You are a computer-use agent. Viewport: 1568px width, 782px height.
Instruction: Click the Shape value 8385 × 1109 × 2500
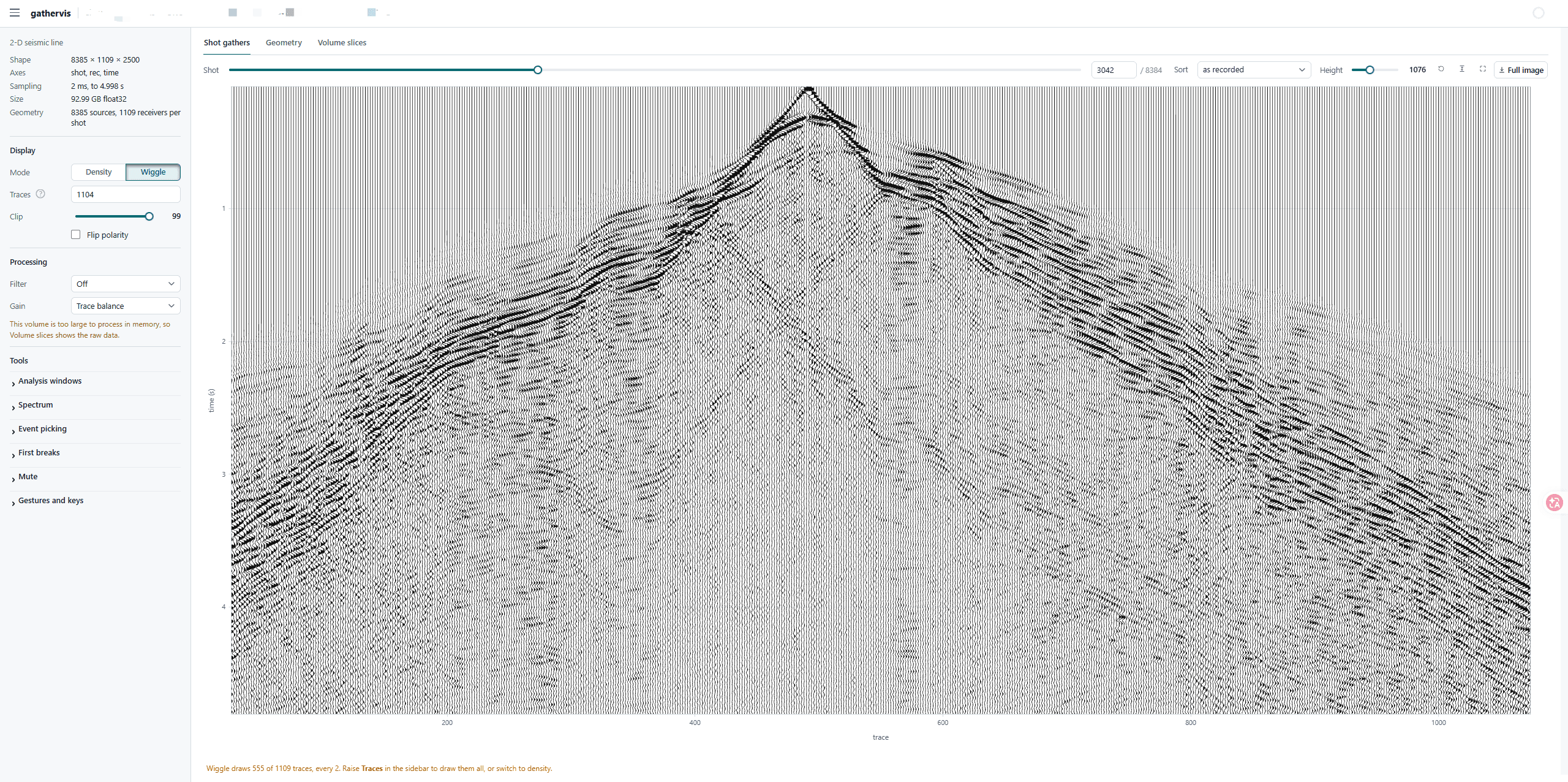105,60
